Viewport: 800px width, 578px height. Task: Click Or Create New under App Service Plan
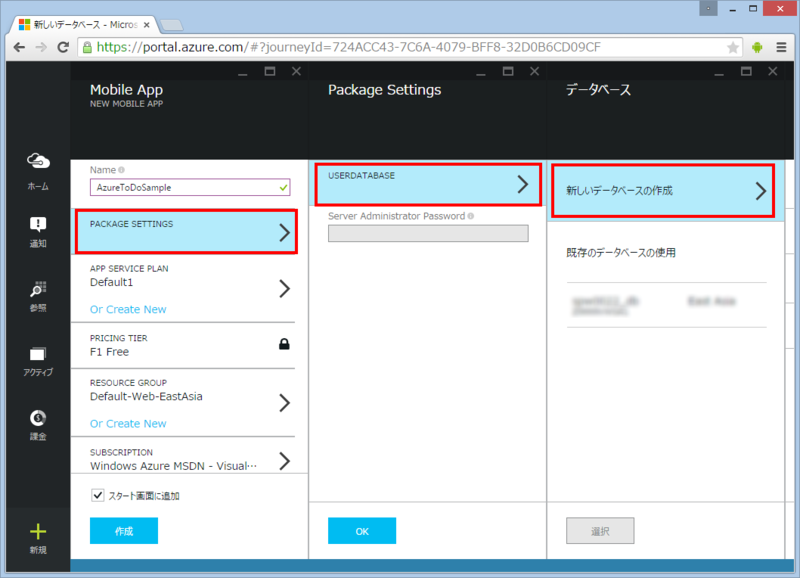[128, 310]
